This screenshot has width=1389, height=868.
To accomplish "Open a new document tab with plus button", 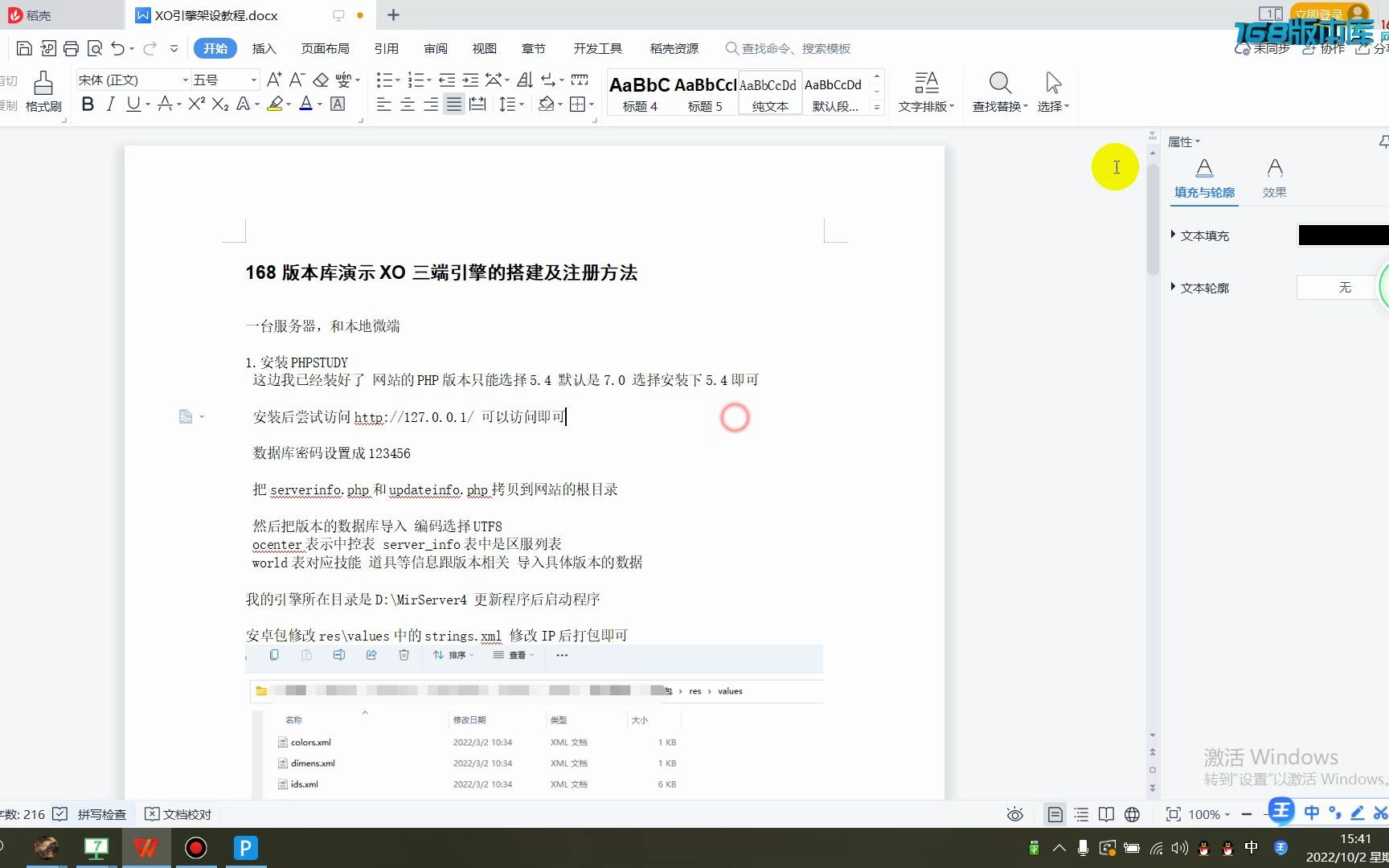I will [393, 14].
